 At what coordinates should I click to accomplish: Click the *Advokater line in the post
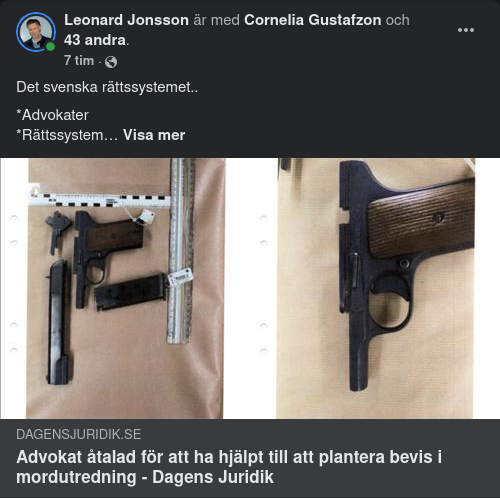[52, 115]
